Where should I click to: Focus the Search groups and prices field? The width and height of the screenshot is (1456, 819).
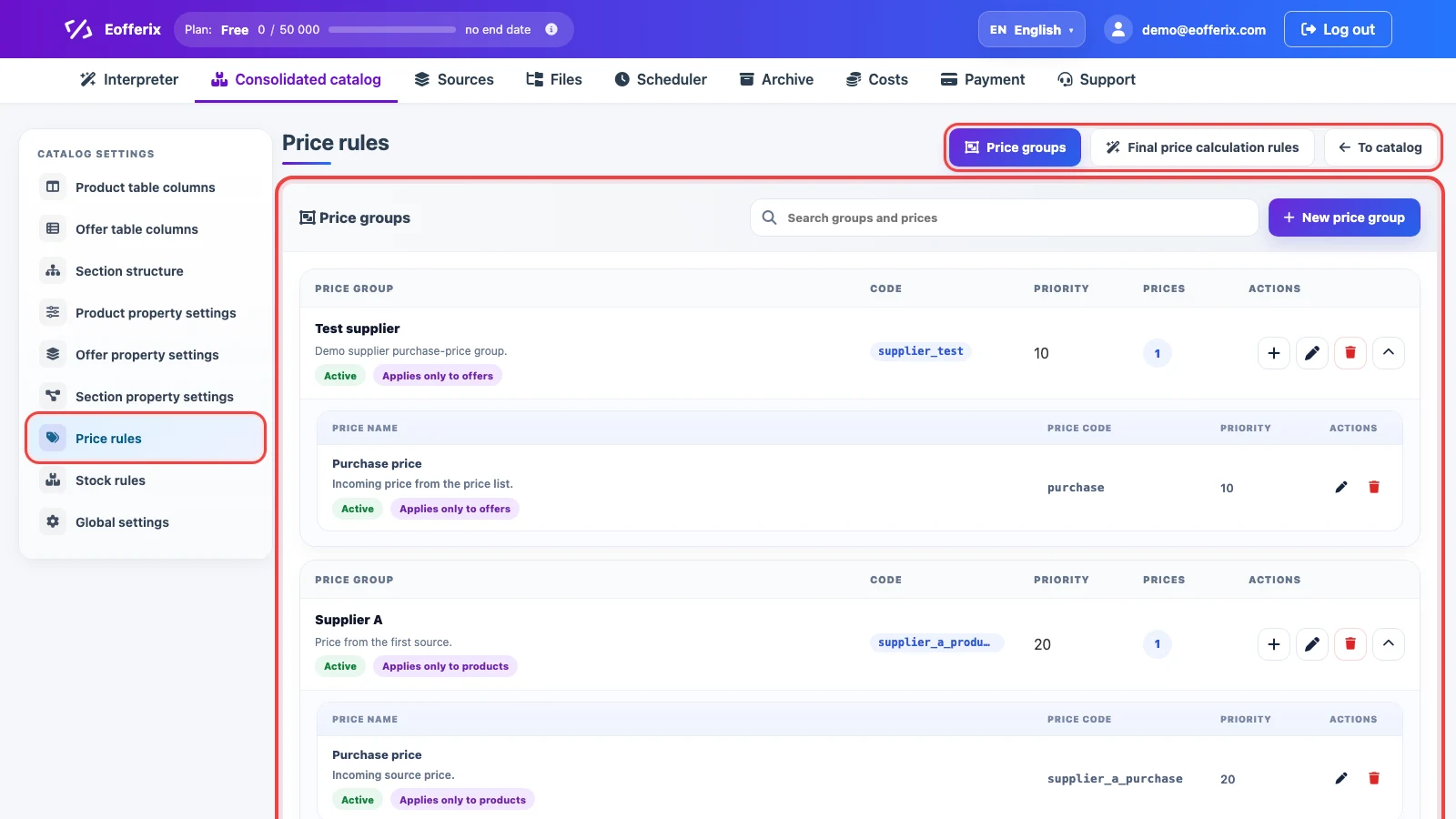(1004, 217)
